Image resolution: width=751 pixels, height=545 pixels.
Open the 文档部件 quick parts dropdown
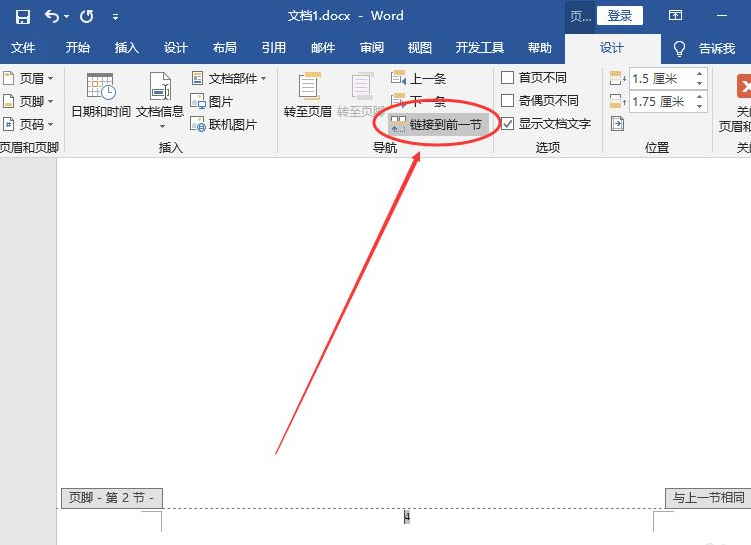point(229,78)
